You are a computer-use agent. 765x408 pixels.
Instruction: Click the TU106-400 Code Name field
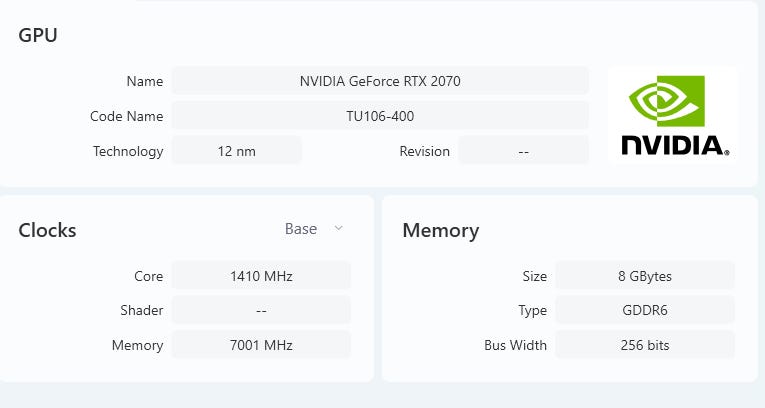pos(380,116)
